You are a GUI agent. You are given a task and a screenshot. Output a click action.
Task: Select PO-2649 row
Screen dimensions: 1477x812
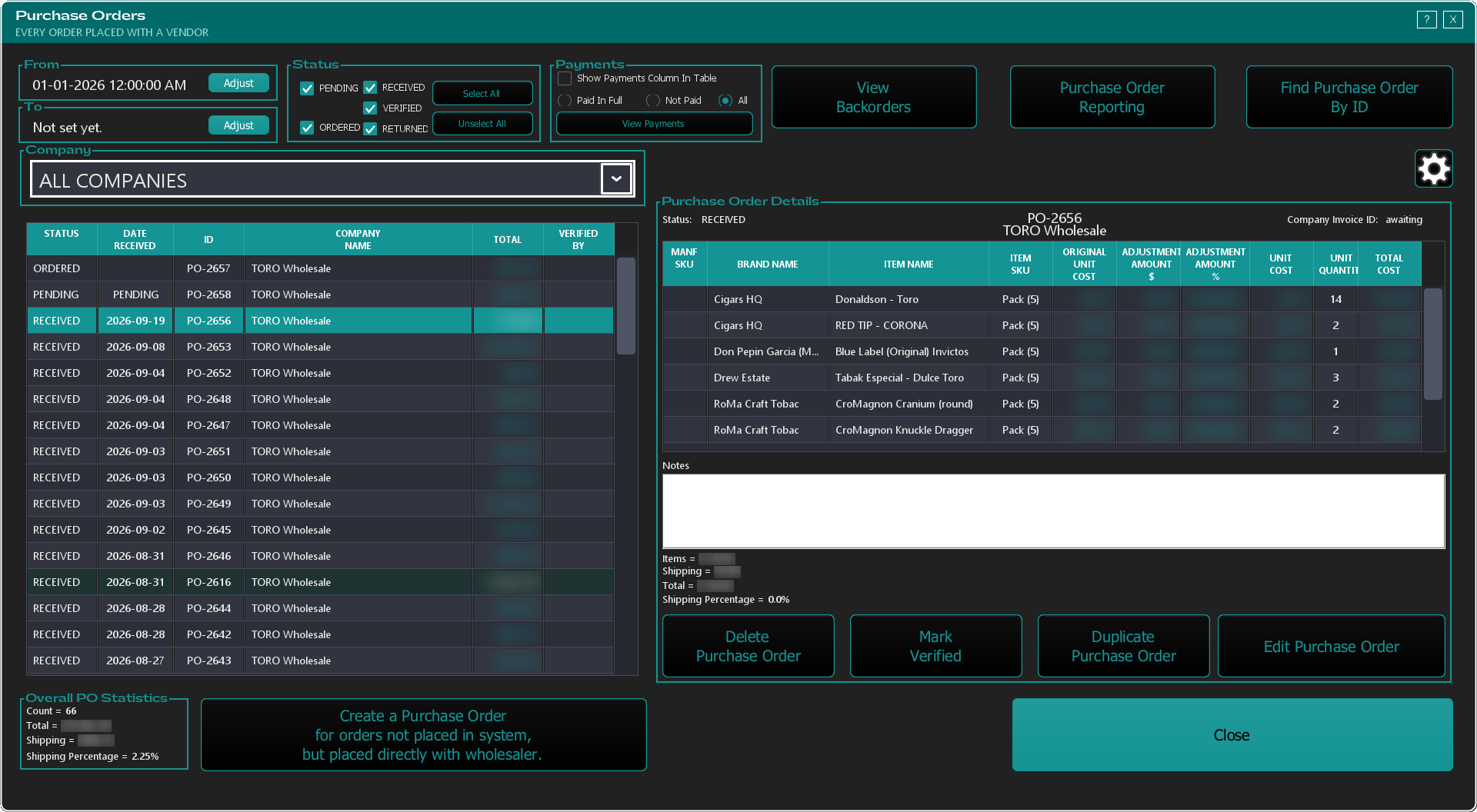coord(320,504)
